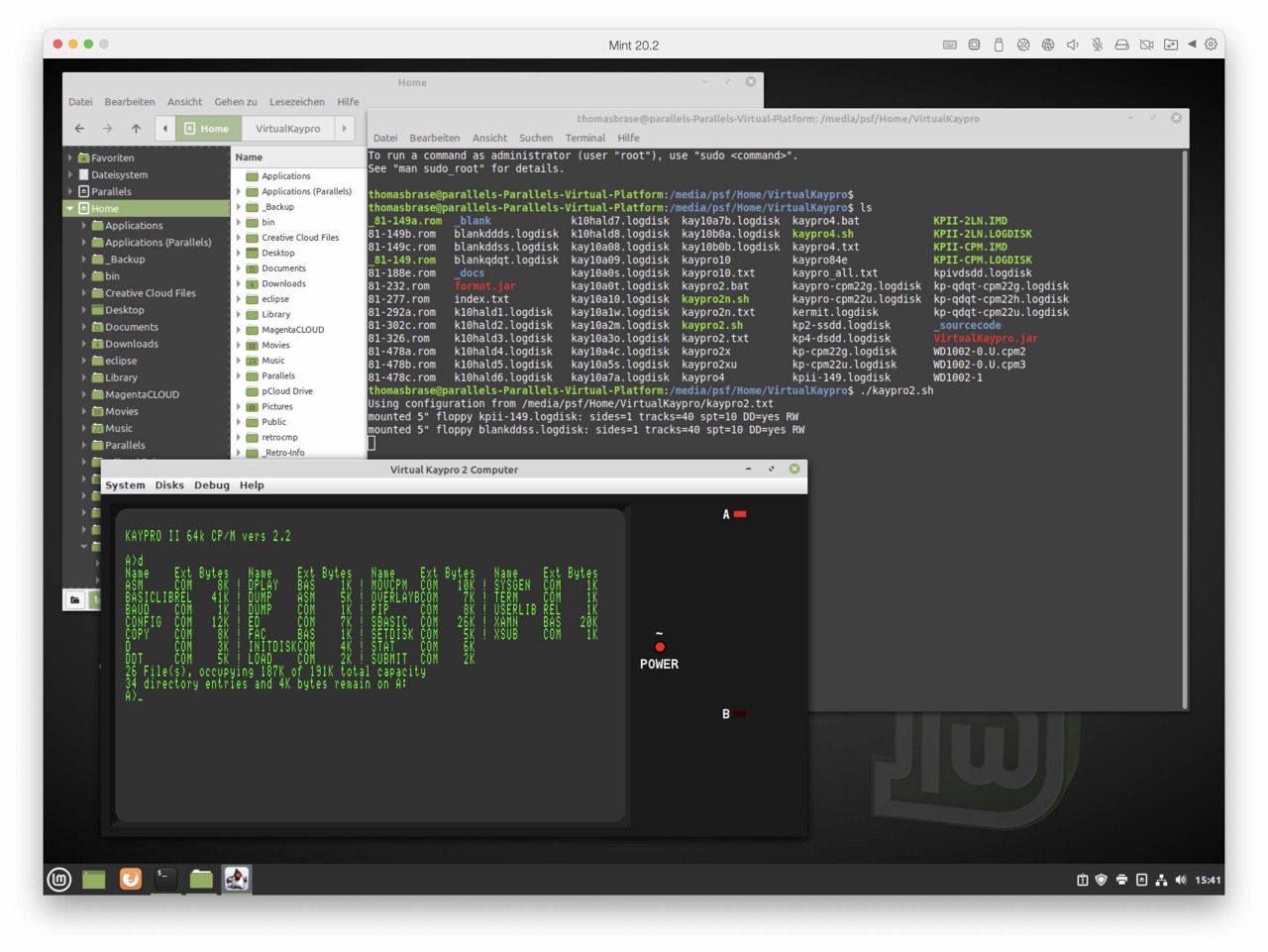The width and height of the screenshot is (1268, 952).
Task: Open the Linux Mint start menu
Action: [59, 879]
